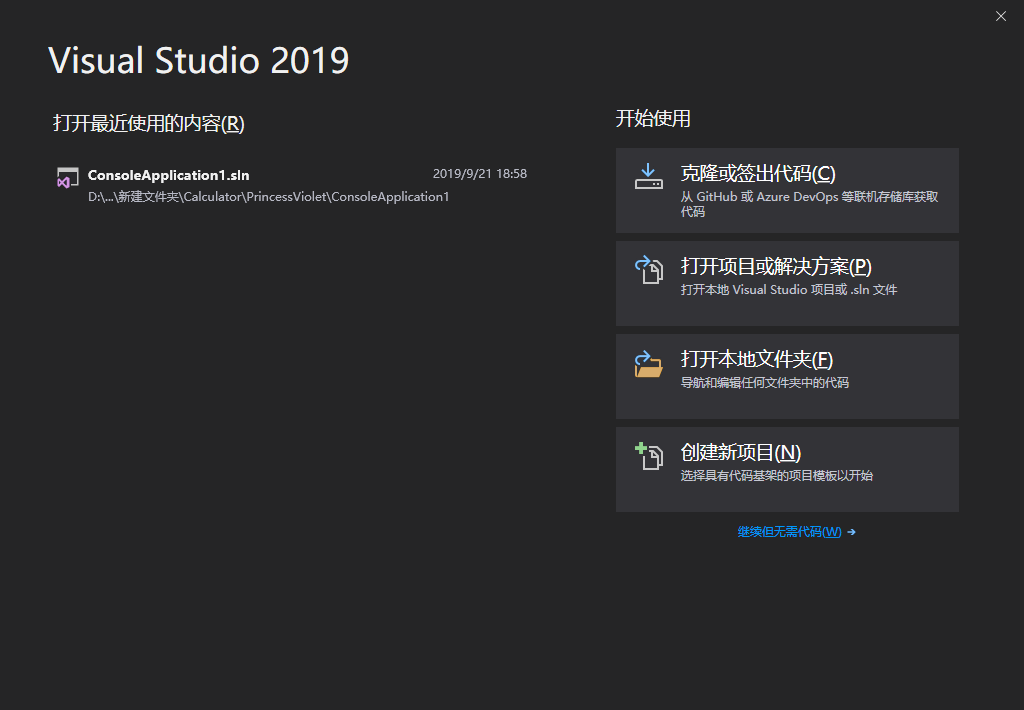Click the 打开本地 Visual Studio 项目或 .sln 文件 description
The height and width of the screenshot is (710, 1024).
[x=788, y=289]
